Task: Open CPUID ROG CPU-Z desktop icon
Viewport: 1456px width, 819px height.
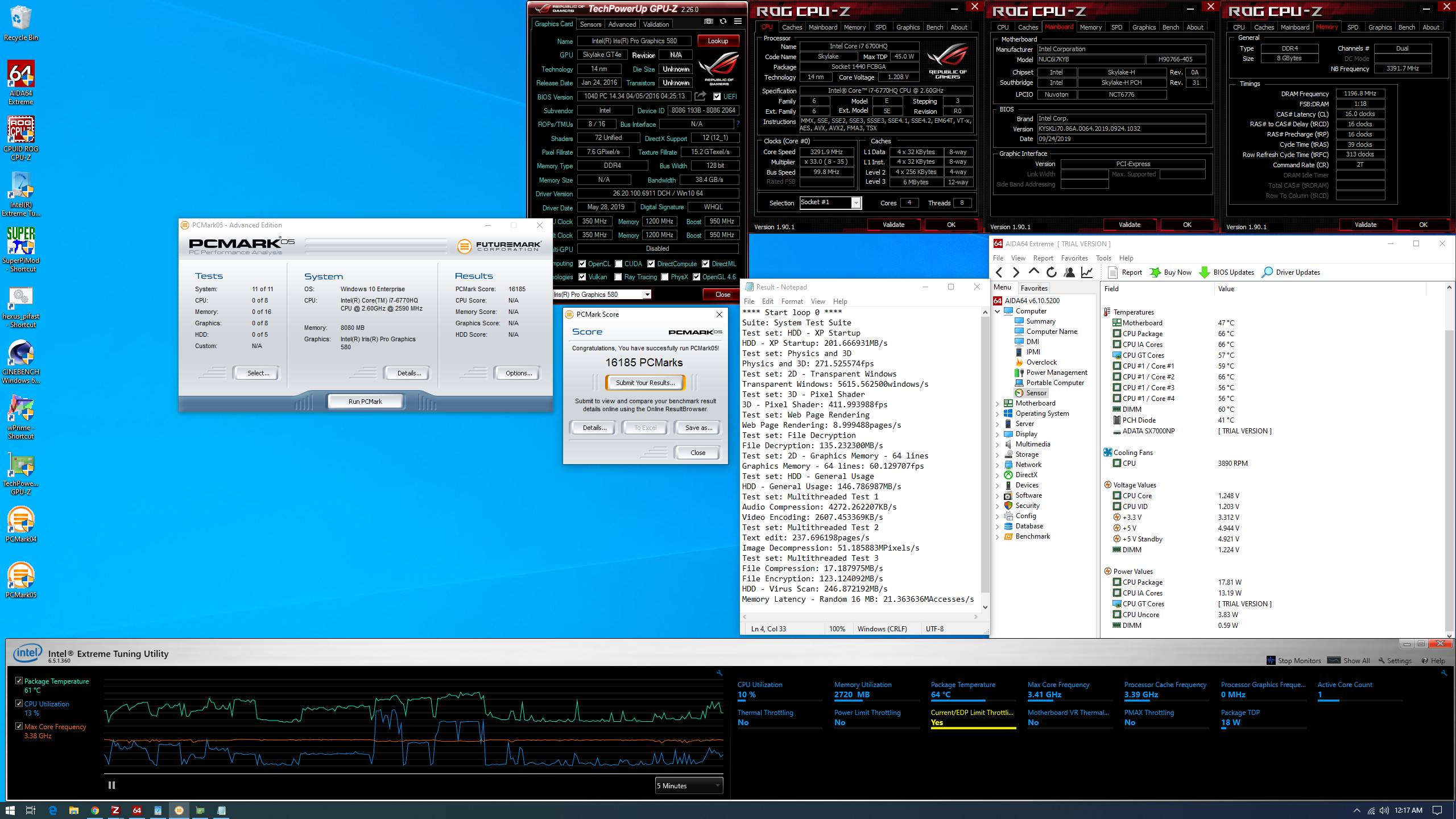Action: (21, 138)
